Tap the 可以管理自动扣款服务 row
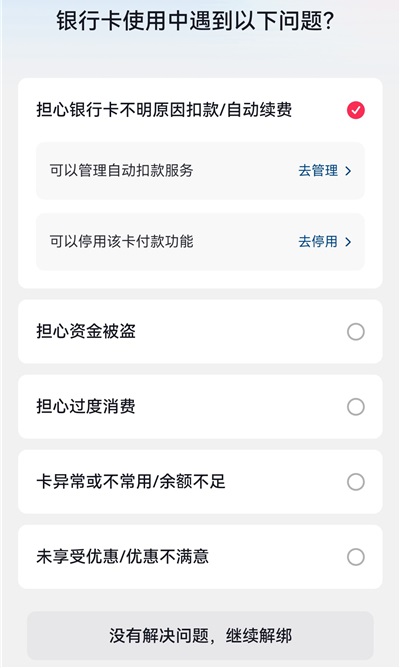This screenshot has width=400, height=668. (200, 171)
